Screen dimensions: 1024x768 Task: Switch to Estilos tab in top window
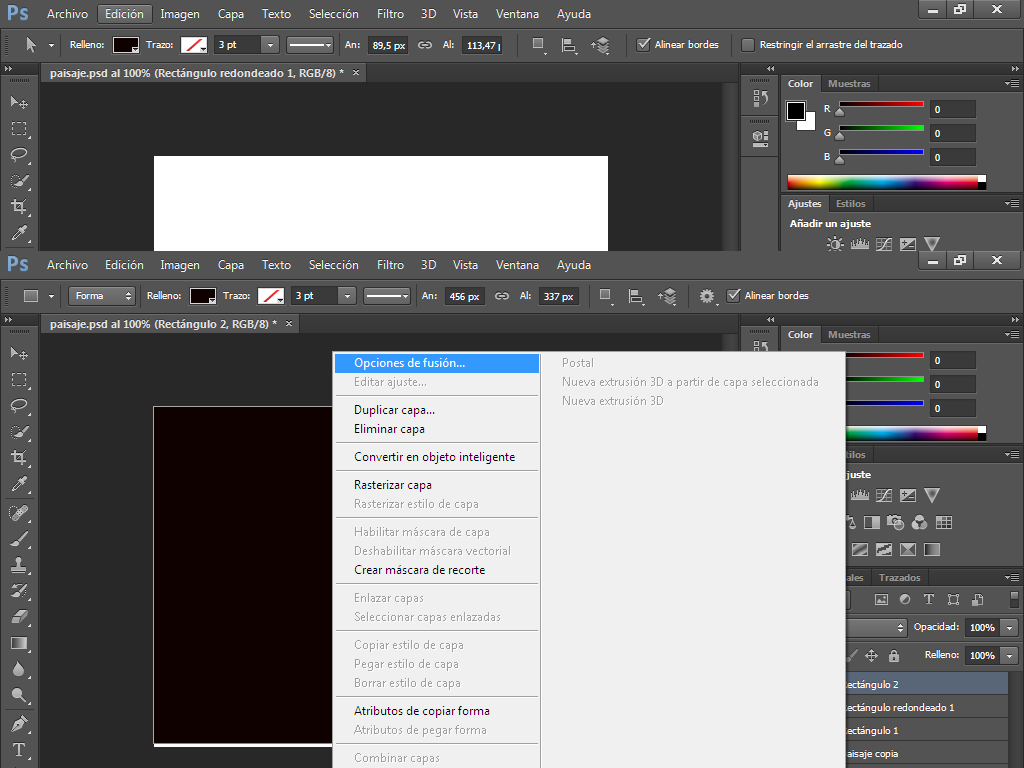tap(850, 204)
